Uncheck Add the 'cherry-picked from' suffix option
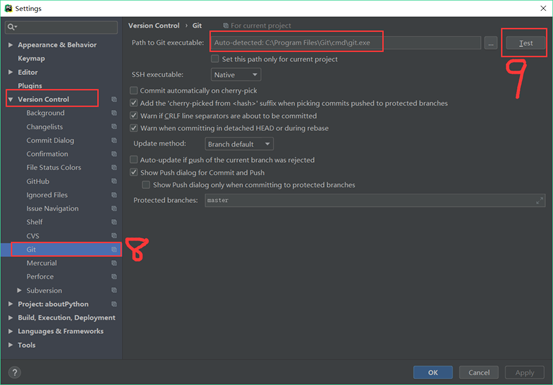The height and width of the screenshot is (385, 553). pos(134,103)
